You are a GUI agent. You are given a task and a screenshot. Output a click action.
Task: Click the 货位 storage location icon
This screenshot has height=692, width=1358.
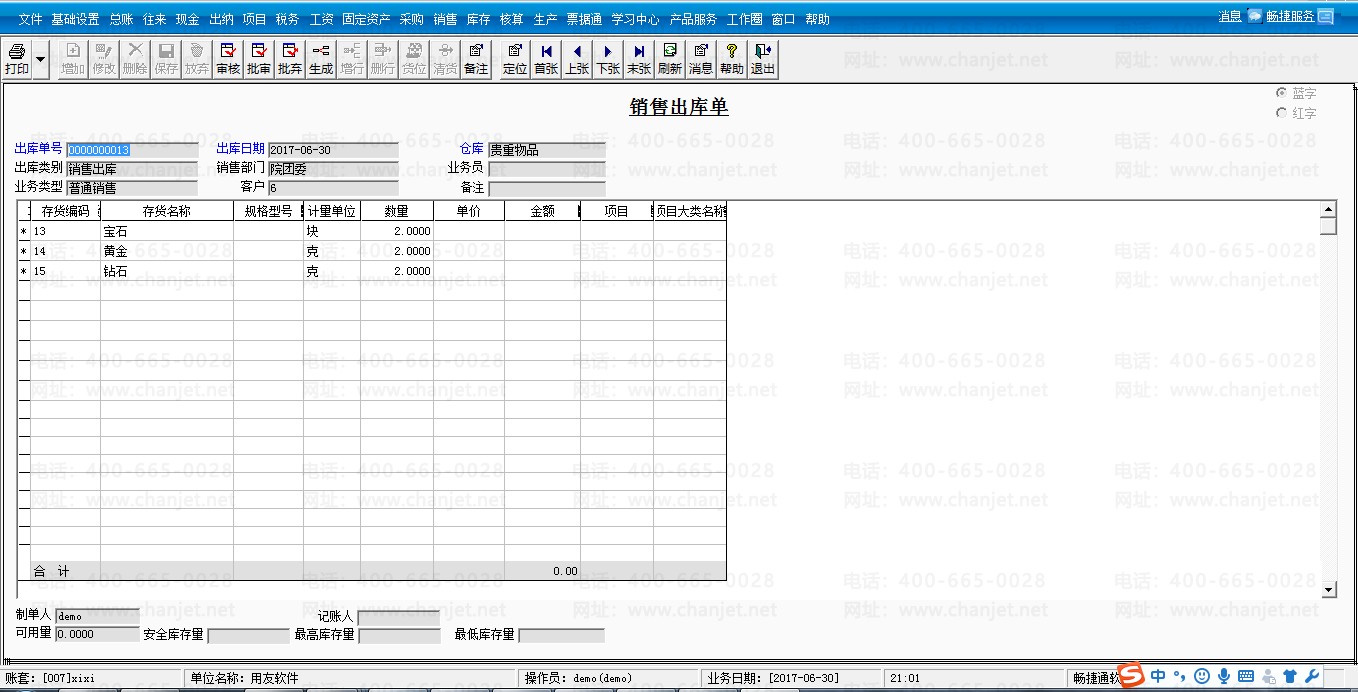(414, 59)
